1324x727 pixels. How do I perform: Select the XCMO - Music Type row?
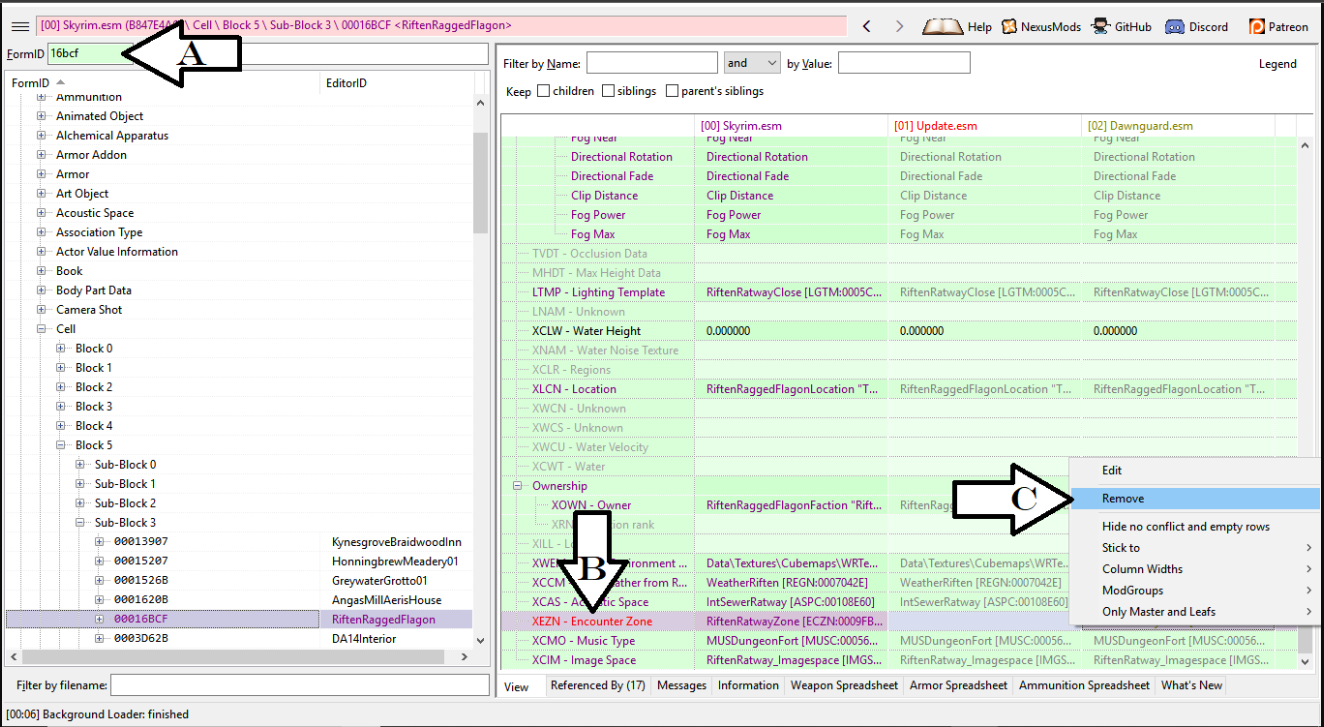coord(597,641)
